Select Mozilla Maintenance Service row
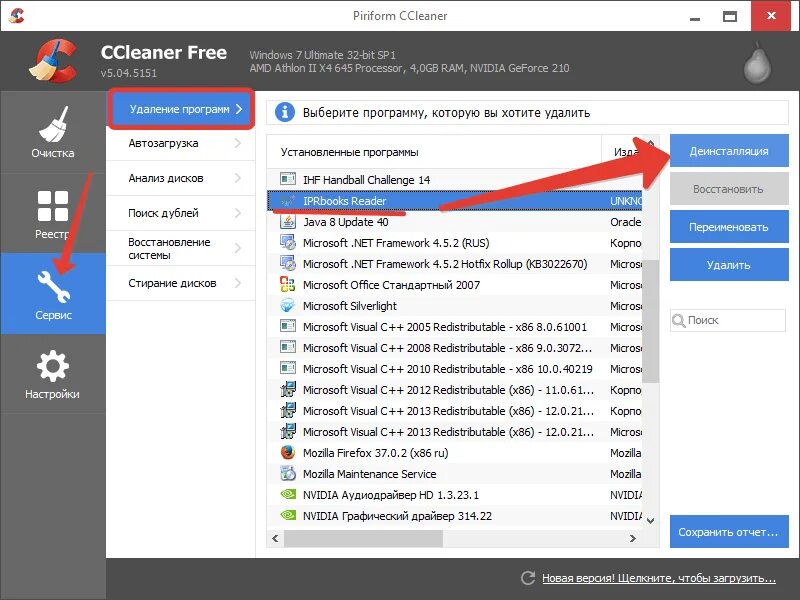 (x=454, y=473)
